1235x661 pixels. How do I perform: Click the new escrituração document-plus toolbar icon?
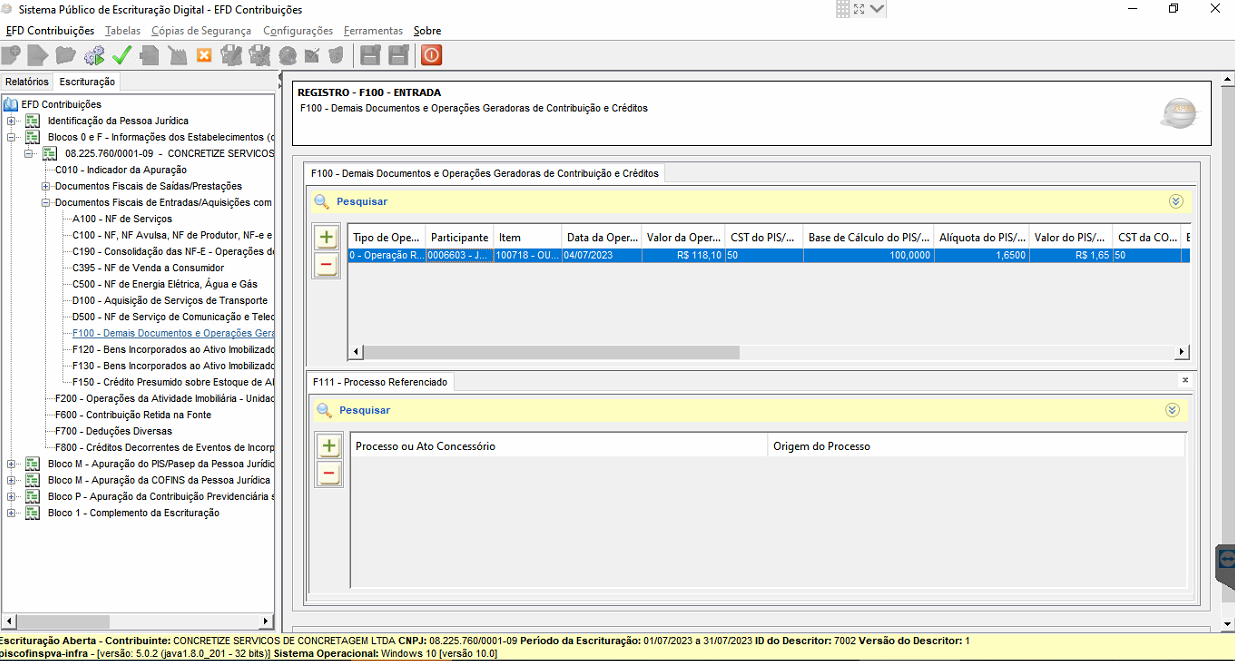click(12, 55)
